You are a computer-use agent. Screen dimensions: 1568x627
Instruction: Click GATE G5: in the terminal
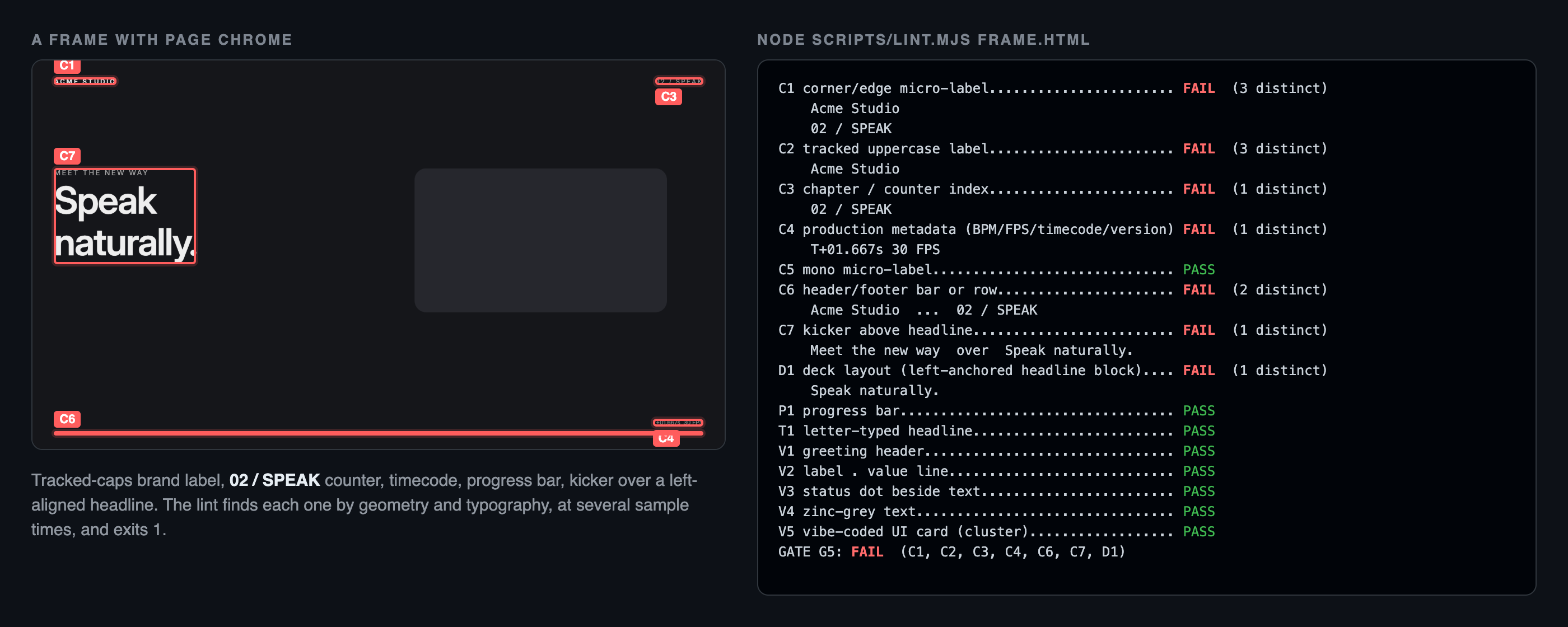coord(810,551)
